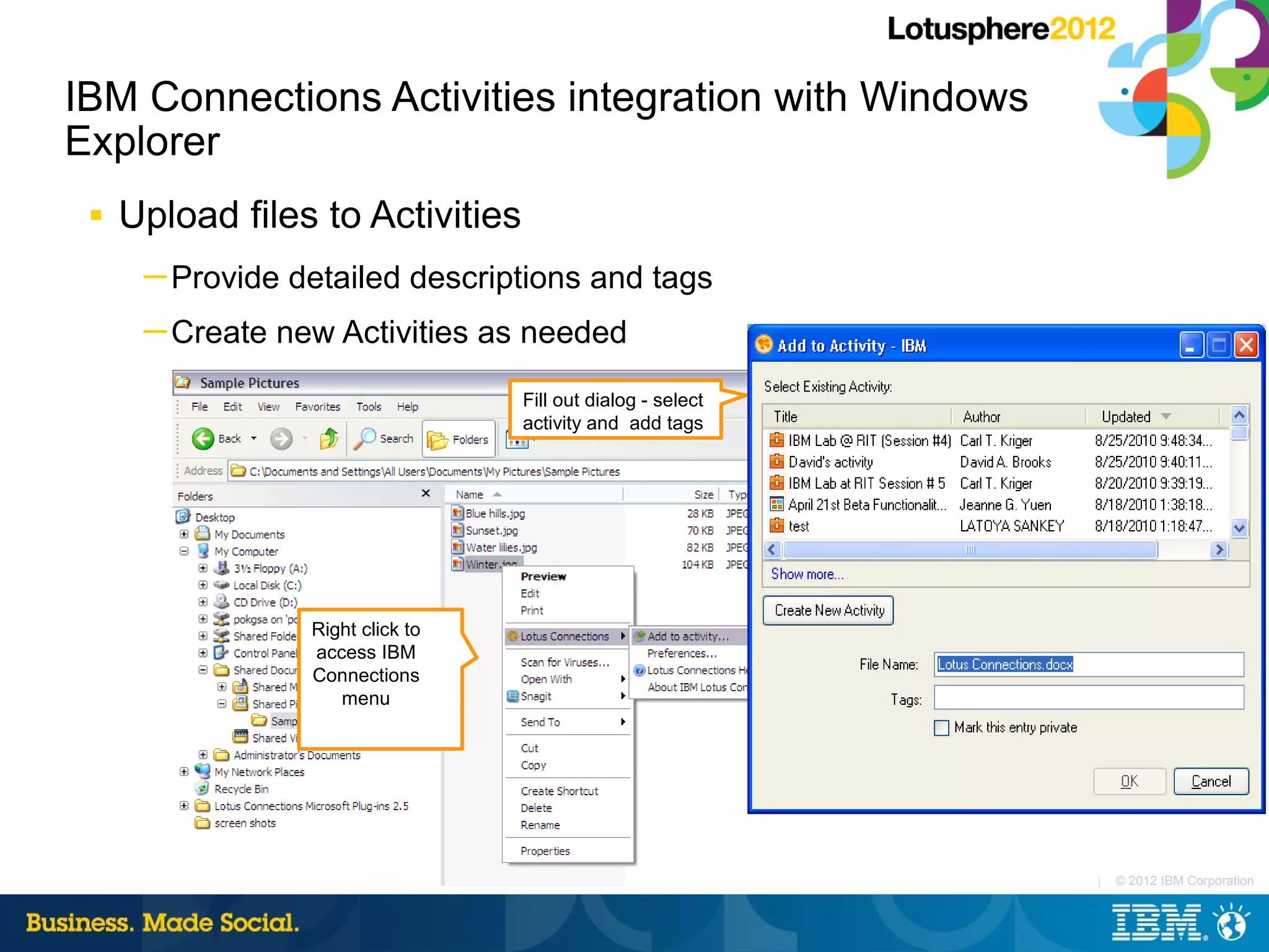Click the Up folder icon in Explorer toolbar
Viewport: 1269px width, 952px height.
[x=329, y=439]
